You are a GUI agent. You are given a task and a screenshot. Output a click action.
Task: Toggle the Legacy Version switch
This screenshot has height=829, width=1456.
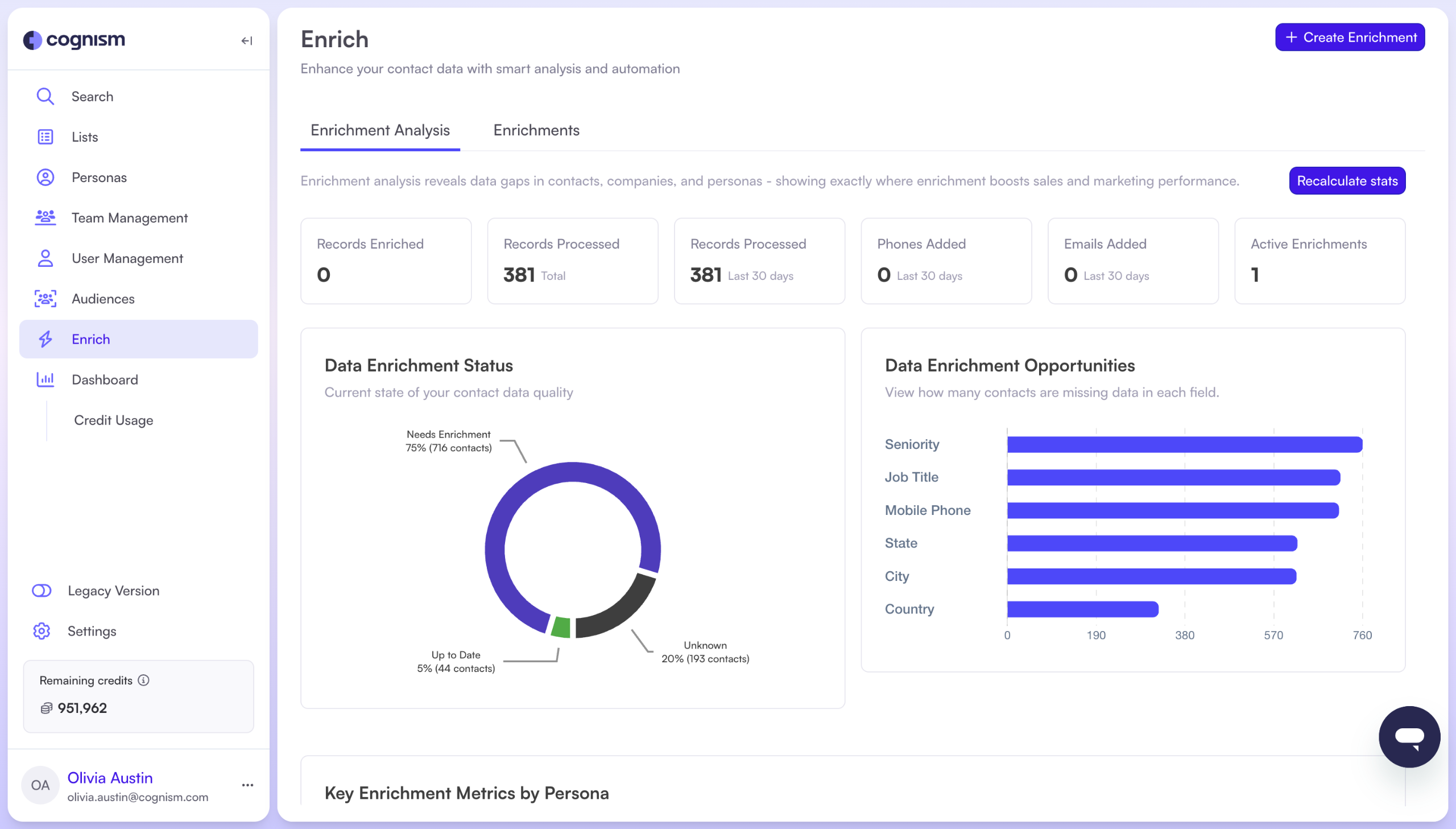click(x=42, y=591)
